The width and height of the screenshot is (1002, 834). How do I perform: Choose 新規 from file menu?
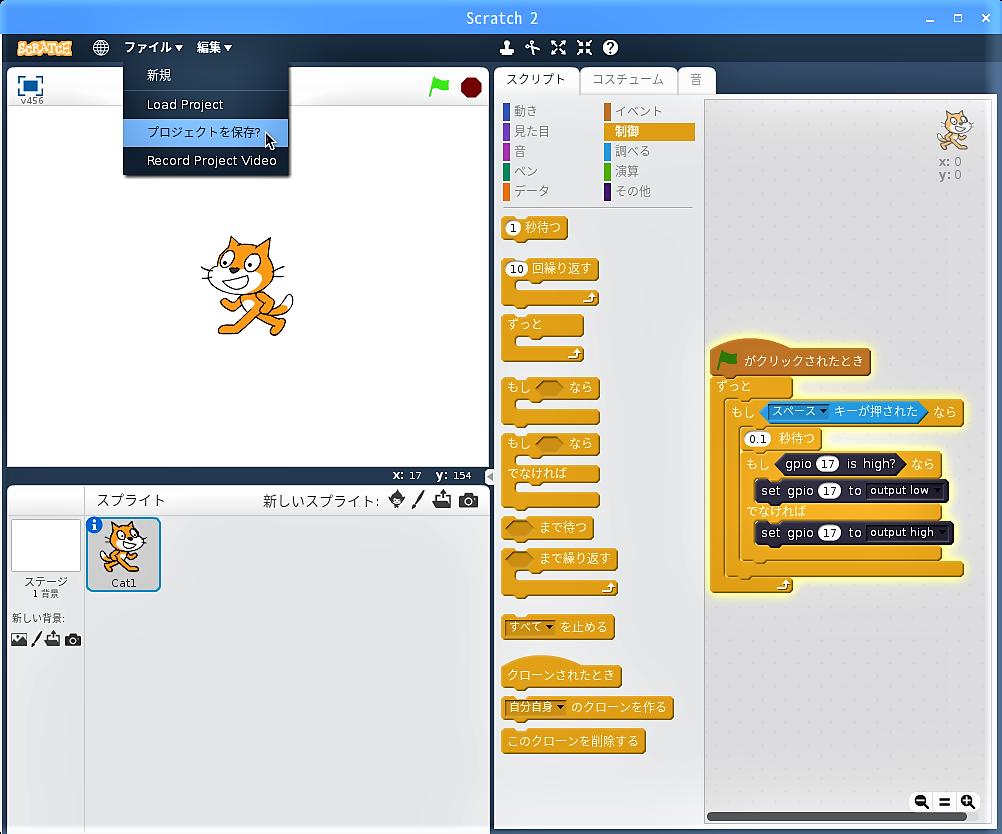click(x=206, y=75)
